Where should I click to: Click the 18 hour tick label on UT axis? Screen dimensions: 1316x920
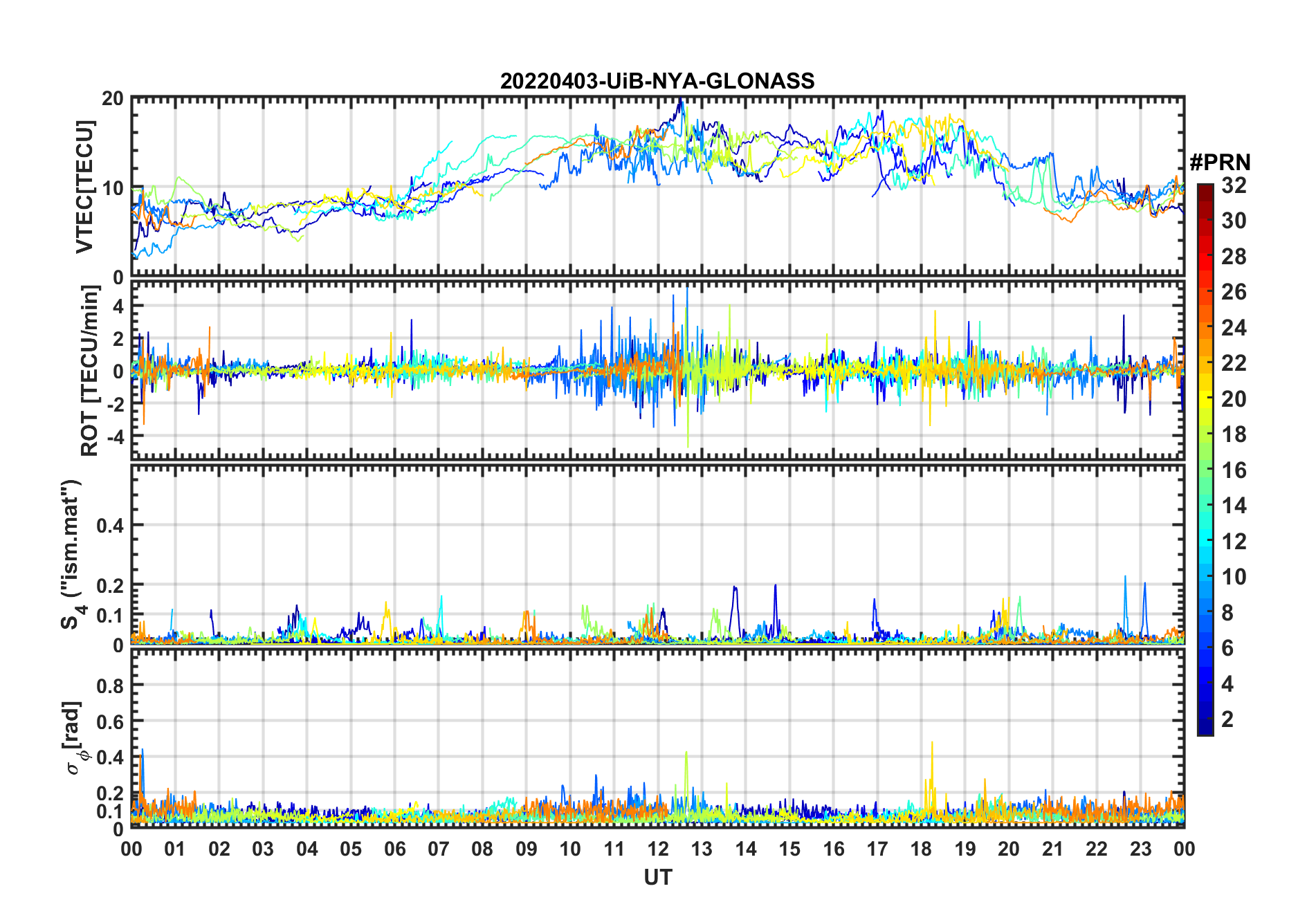[x=921, y=849]
